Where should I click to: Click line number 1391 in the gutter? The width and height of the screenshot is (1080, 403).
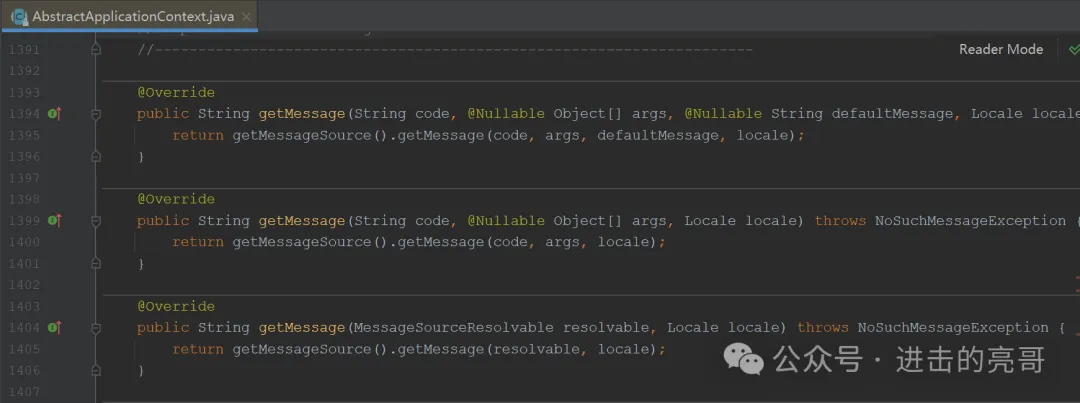point(23,50)
